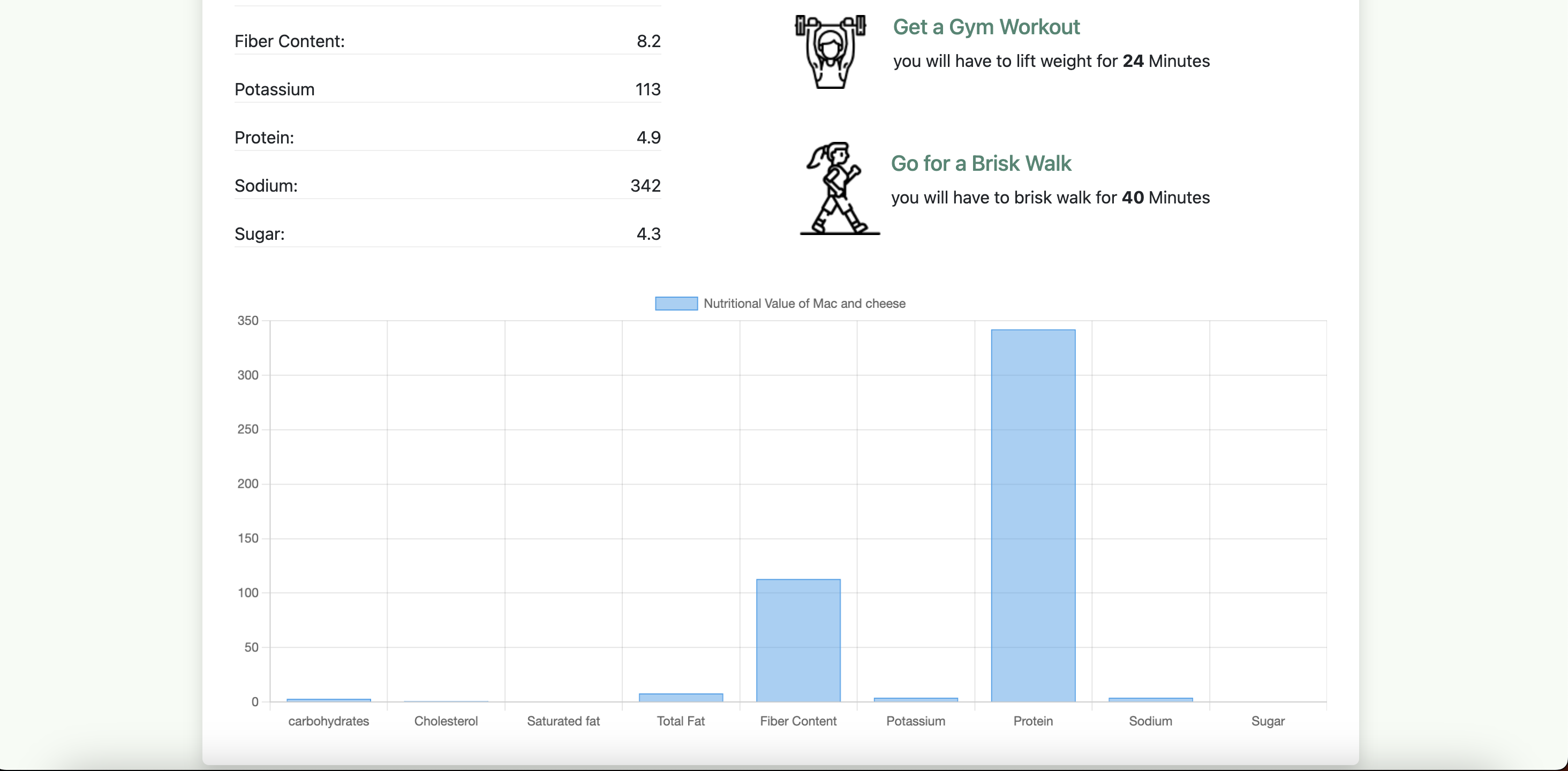Click the Sugar label on chart axis
The height and width of the screenshot is (771, 1568).
1267,721
